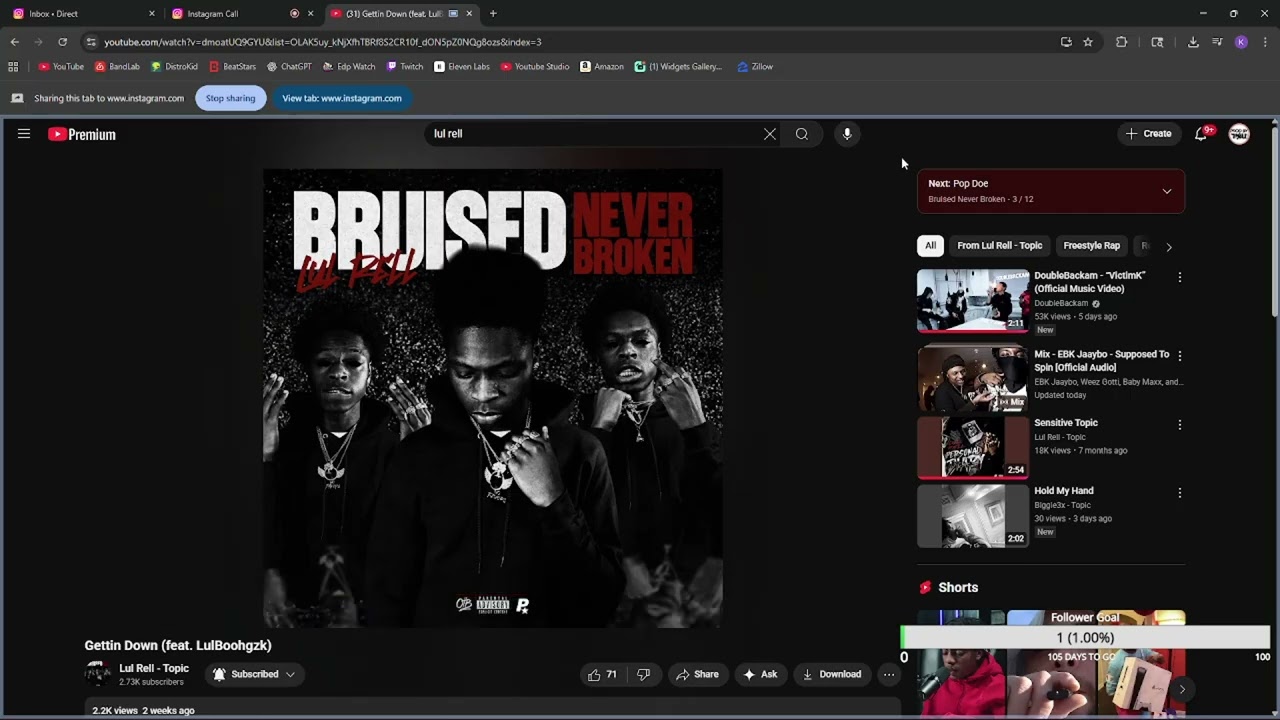Open the Create button

point(1148,134)
